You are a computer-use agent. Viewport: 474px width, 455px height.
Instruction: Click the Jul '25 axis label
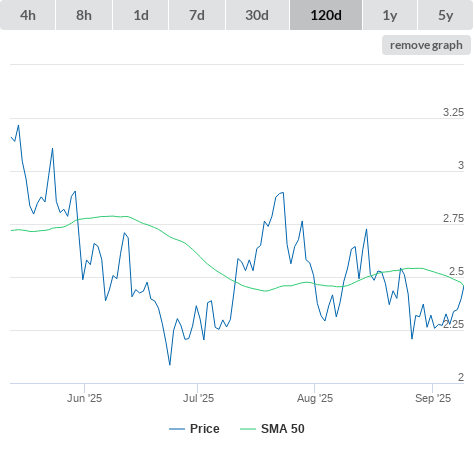pyautogui.click(x=198, y=398)
